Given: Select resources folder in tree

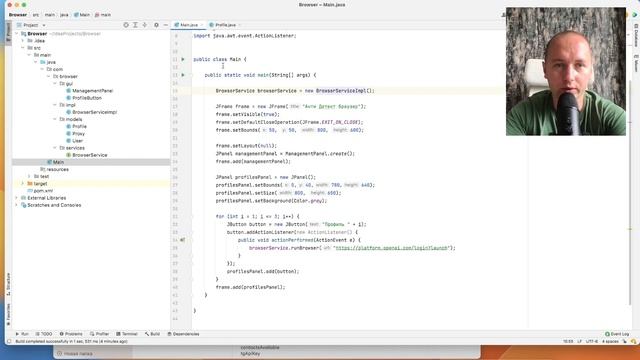Looking at the screenshot, I should pos(54,169).
